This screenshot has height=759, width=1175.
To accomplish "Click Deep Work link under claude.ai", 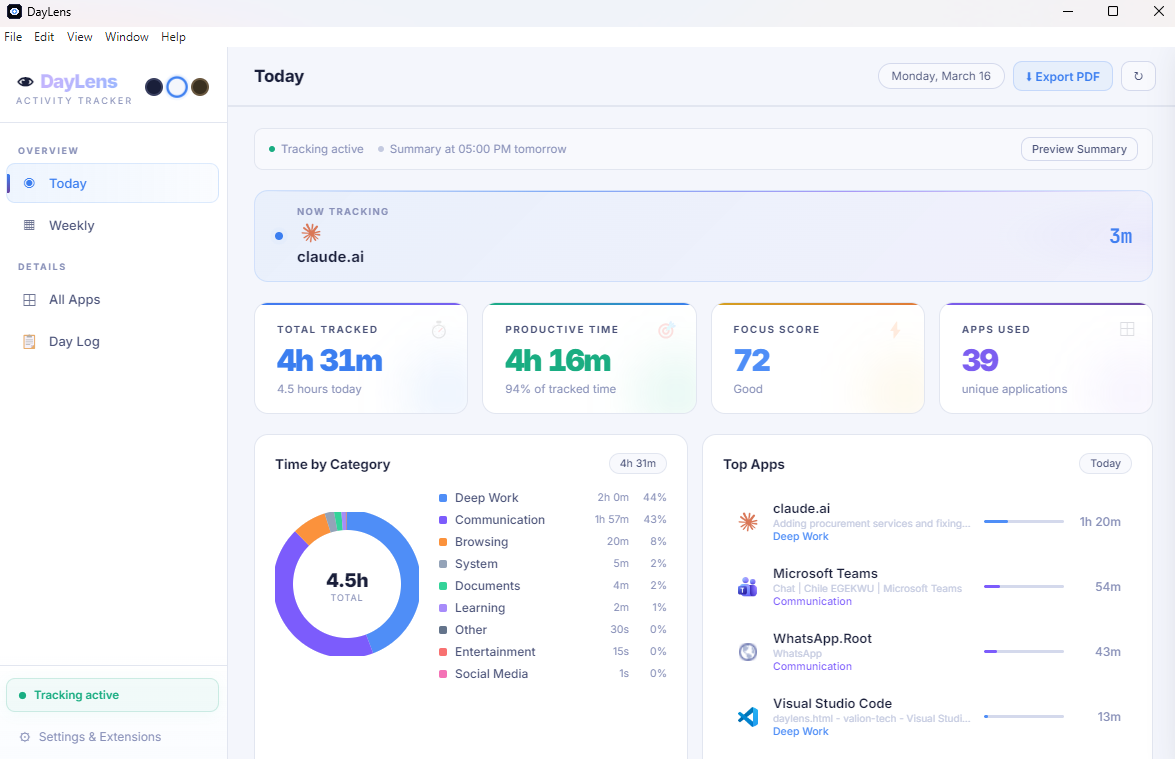I will click(800, 536).
